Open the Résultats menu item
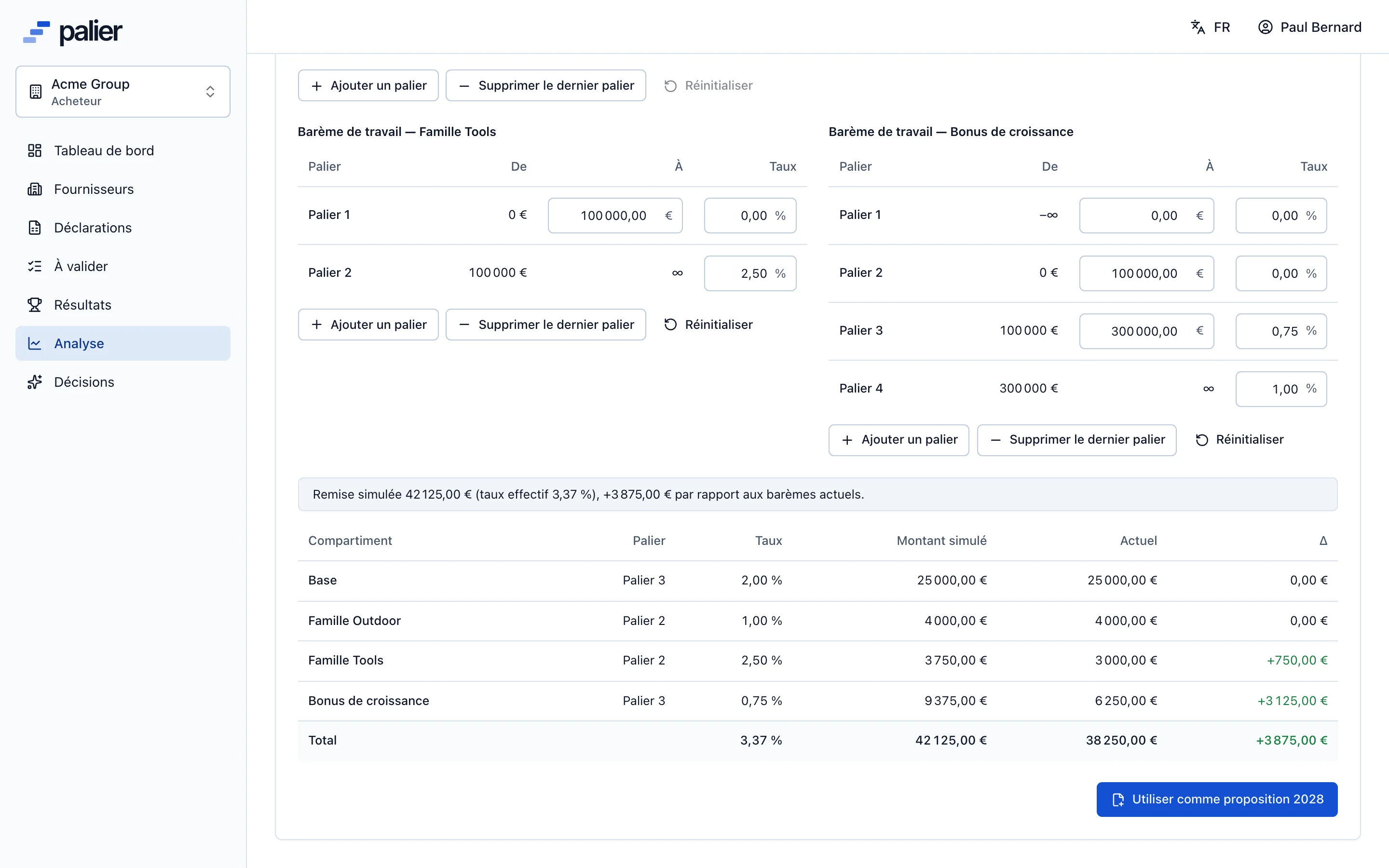1389x868 pixels. 123,305
